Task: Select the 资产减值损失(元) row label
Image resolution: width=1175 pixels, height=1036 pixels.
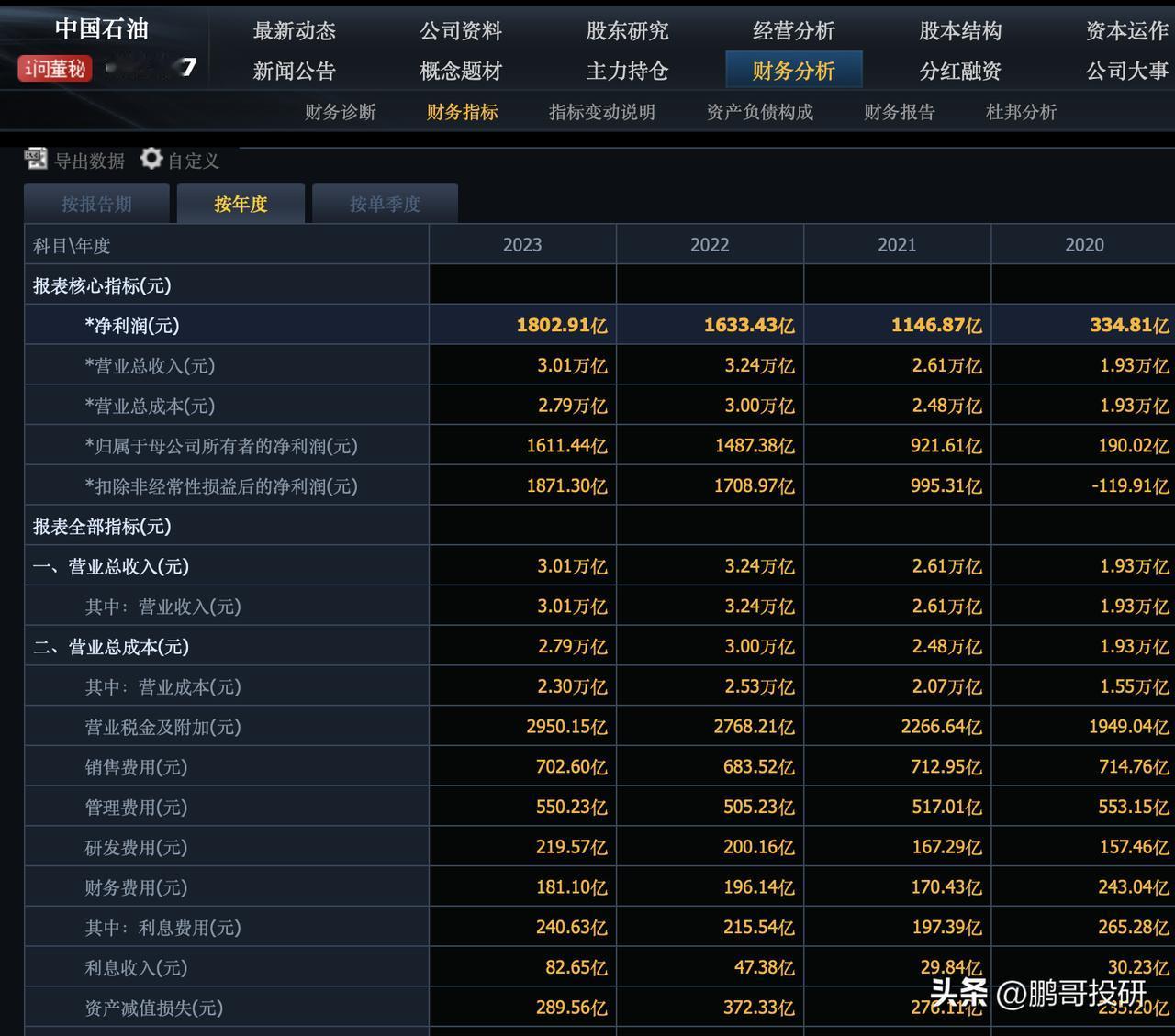Action: (154, 1008)
